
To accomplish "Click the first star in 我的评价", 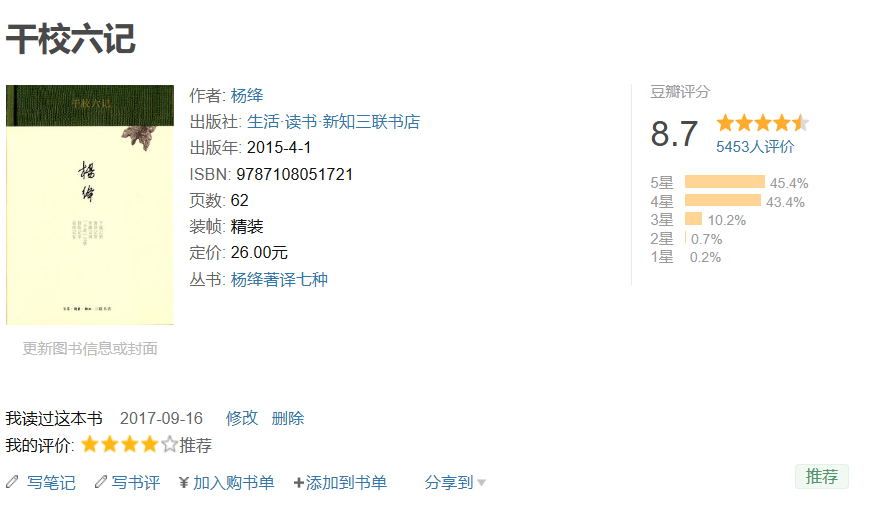I will click(x=90, y=444).
